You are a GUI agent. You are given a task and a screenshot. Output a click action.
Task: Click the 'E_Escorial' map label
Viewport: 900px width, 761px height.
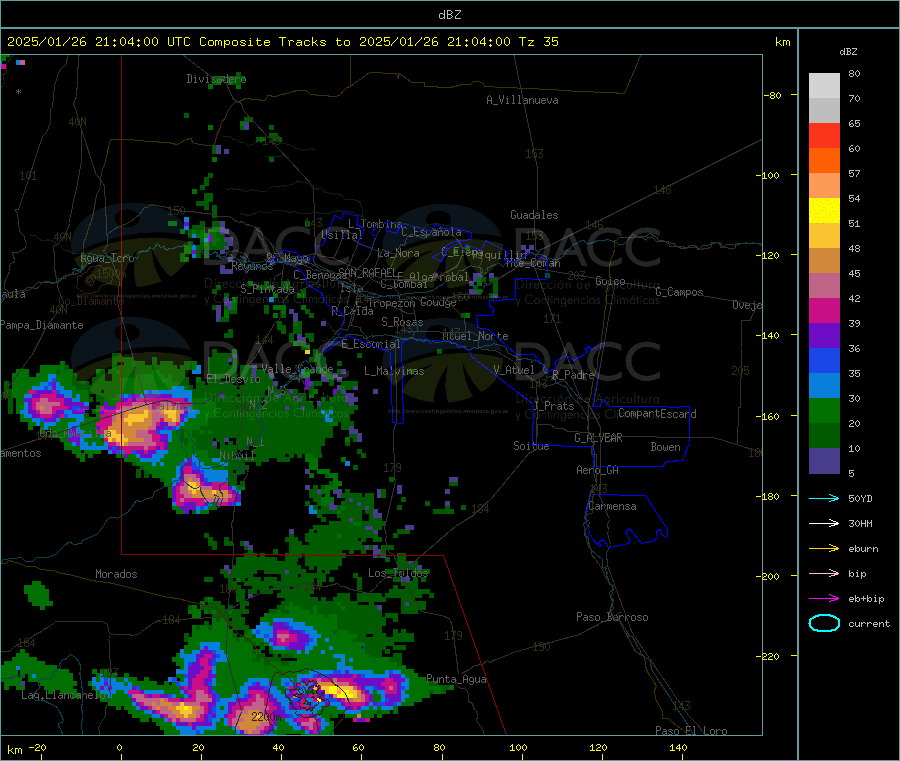click(x=371, y=344)
